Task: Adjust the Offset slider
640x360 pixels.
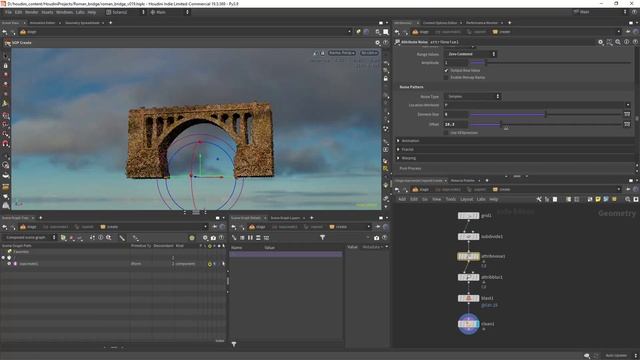Action: pos(545,124)
